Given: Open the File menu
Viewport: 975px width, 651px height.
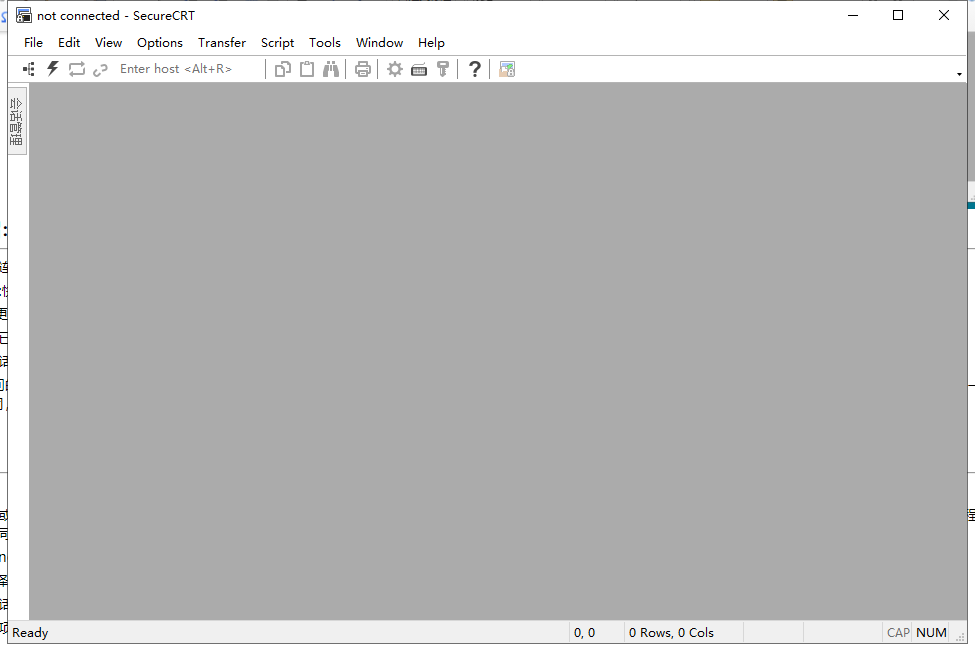Looking at the screenshot, I should (34, 42).
